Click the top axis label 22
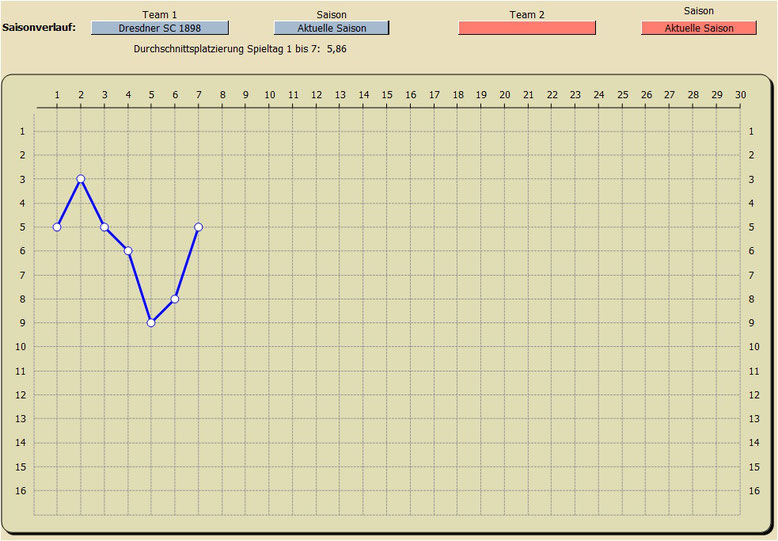778x541 pixels. click(552, 94)
